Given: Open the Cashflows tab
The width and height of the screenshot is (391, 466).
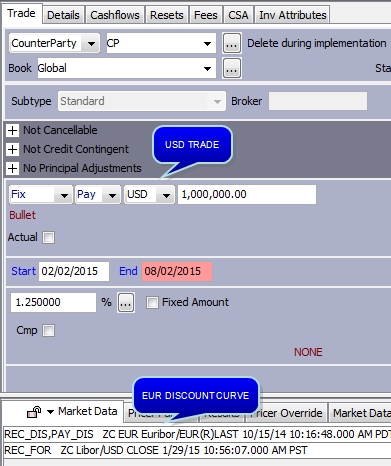Looking at the screenshot, I should (x=115, y=15).
